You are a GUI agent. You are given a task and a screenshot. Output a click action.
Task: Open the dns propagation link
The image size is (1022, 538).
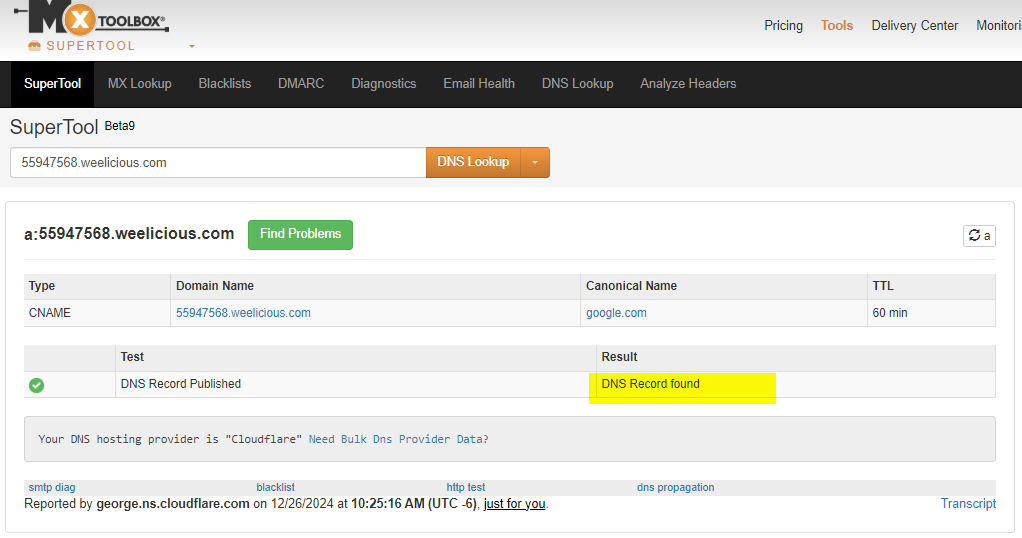[x=676, y=487]
